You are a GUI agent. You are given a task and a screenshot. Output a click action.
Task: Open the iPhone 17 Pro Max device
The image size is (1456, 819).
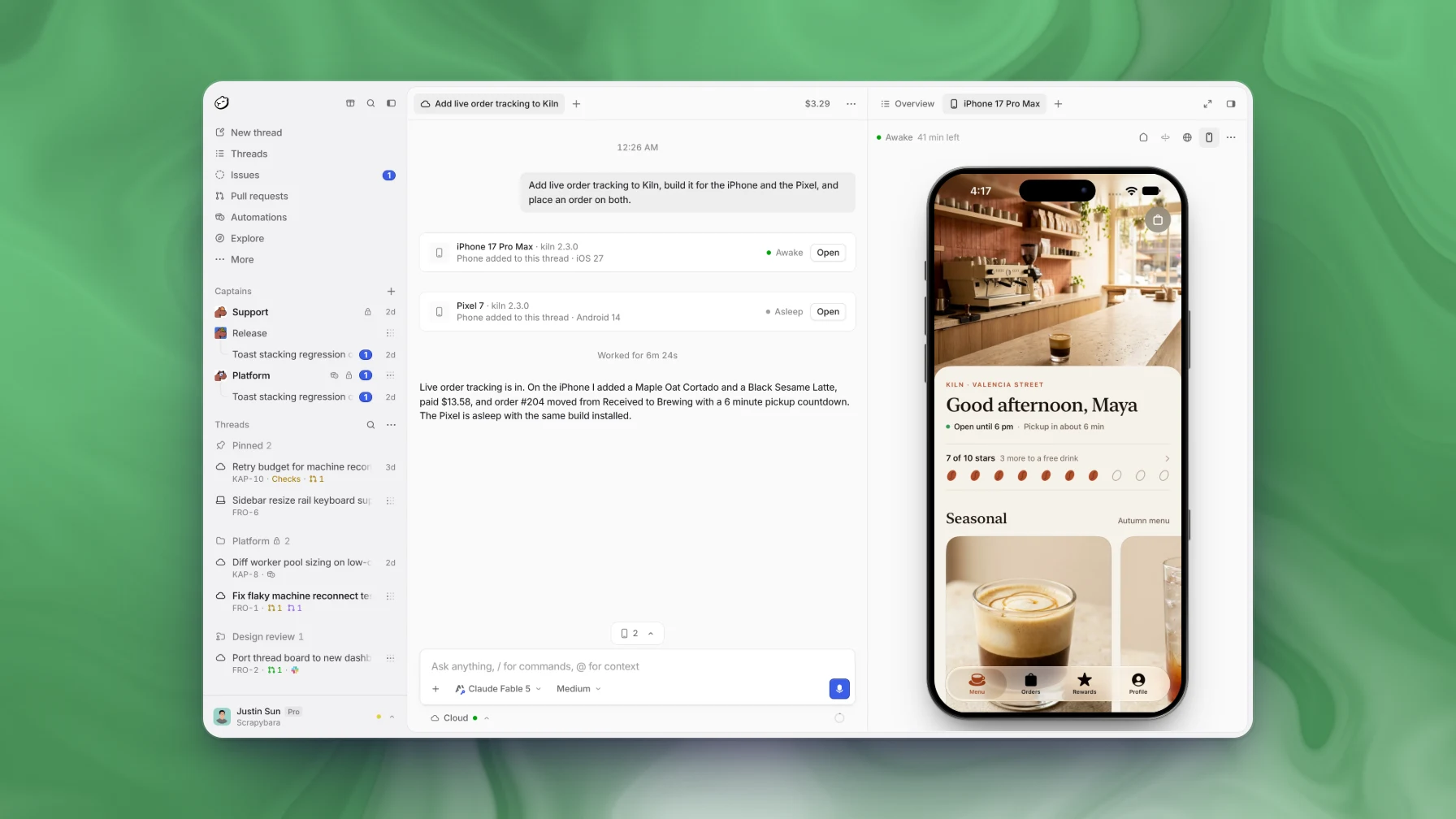[828, 253]
